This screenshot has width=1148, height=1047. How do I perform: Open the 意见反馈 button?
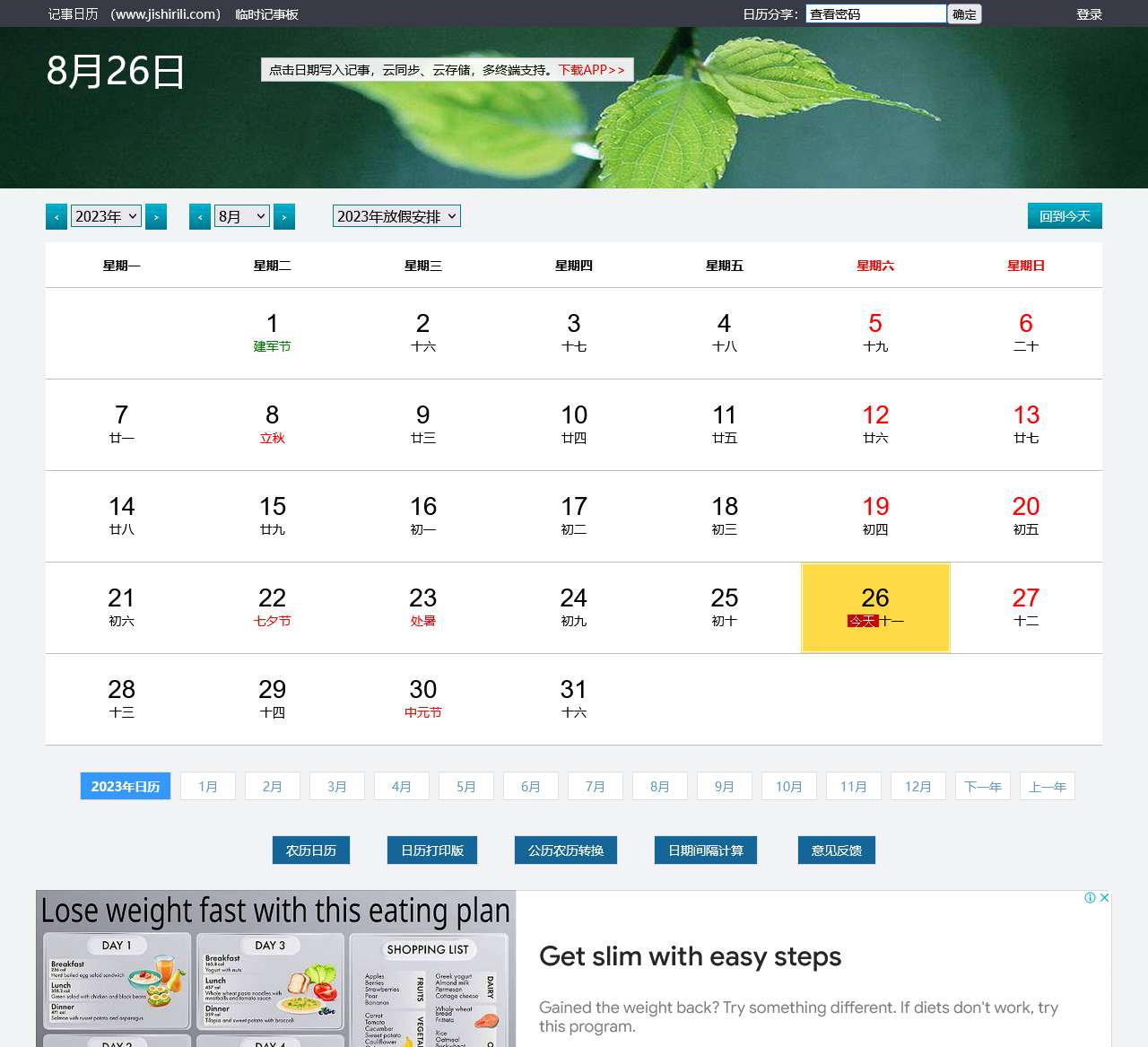(837, 851)
